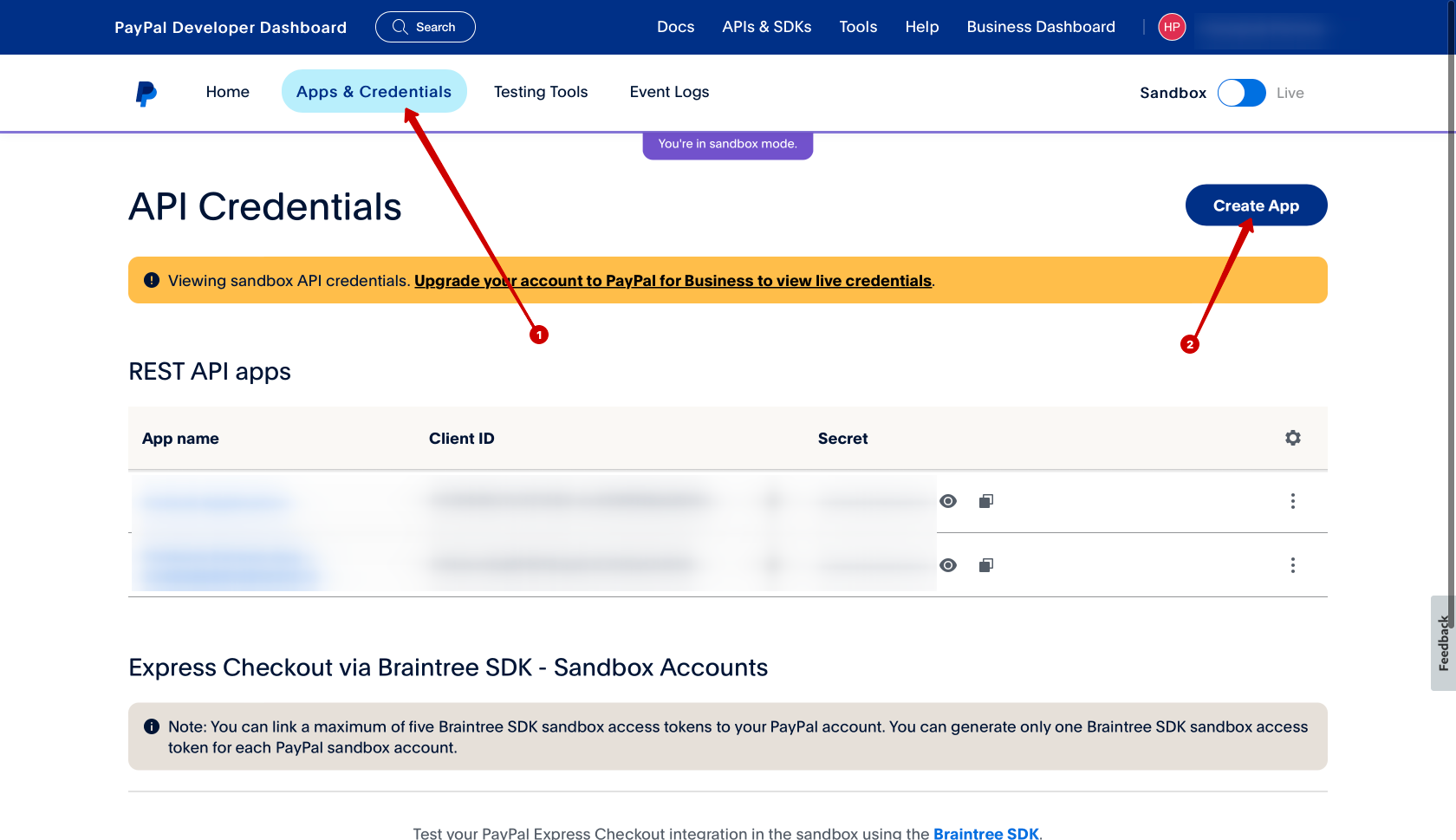The image size is (1456, 840).
Task: Click the PayPal logo icon
Action: 146,94
